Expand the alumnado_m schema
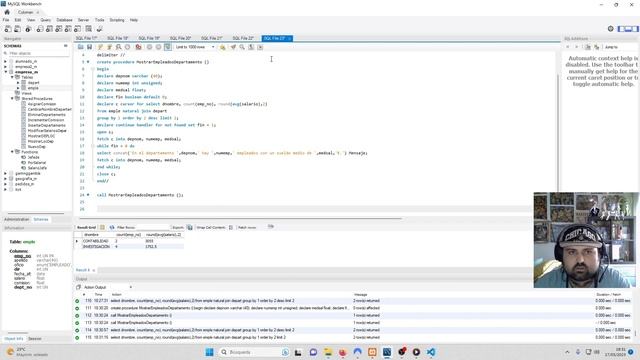This screenshot has height=360, width=640. pyautogui.click(x=5, y=61)
